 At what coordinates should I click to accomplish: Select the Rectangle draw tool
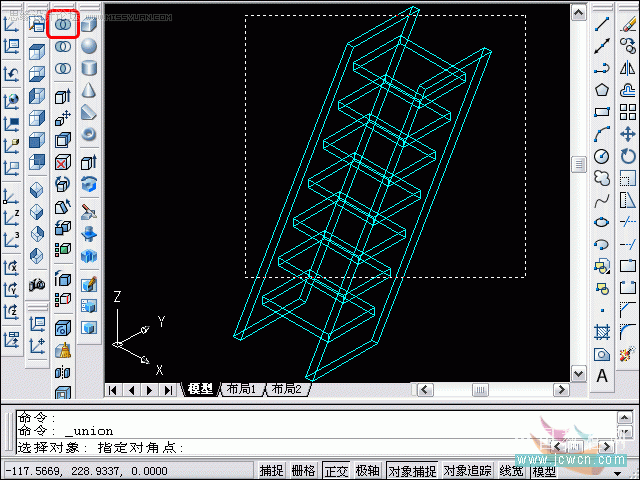[x=602, y=112]
